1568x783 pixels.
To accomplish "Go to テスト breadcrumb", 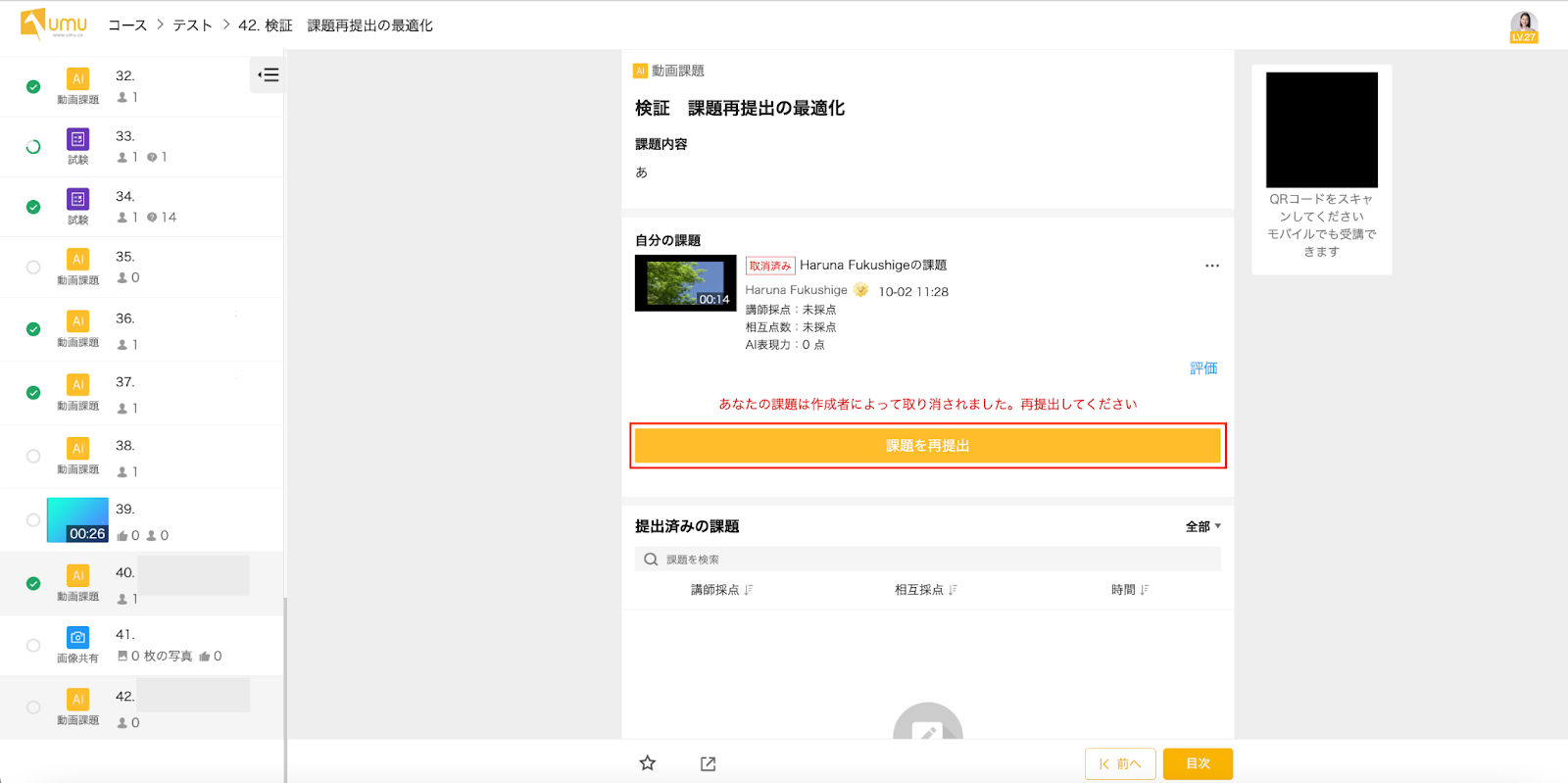I will (x=193, y=25).
